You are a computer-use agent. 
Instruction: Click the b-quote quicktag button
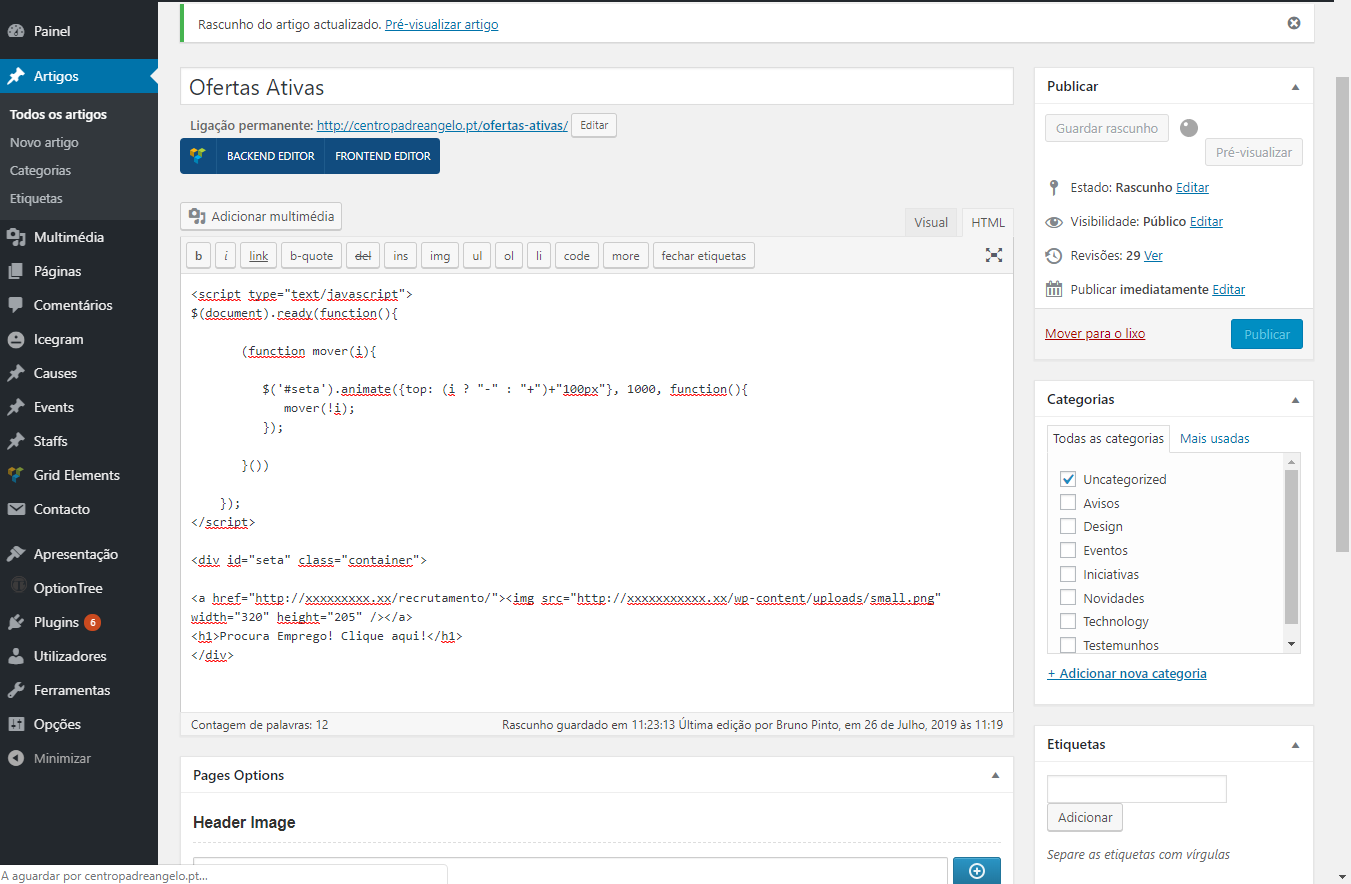click(311, 256)
